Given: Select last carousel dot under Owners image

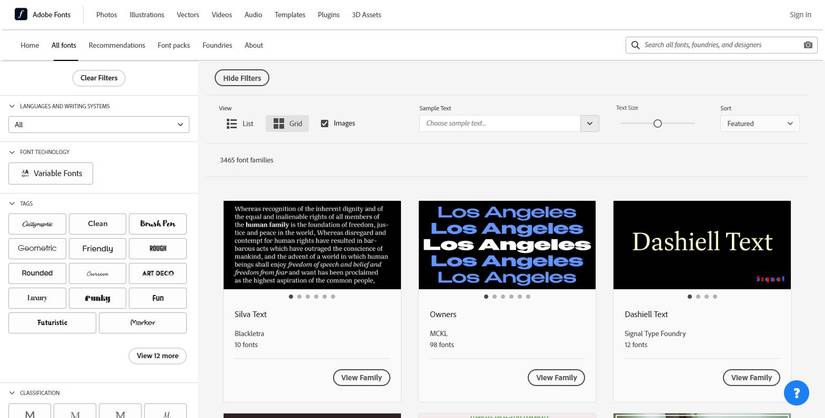Looking at the screenshot, I should 528,297.
